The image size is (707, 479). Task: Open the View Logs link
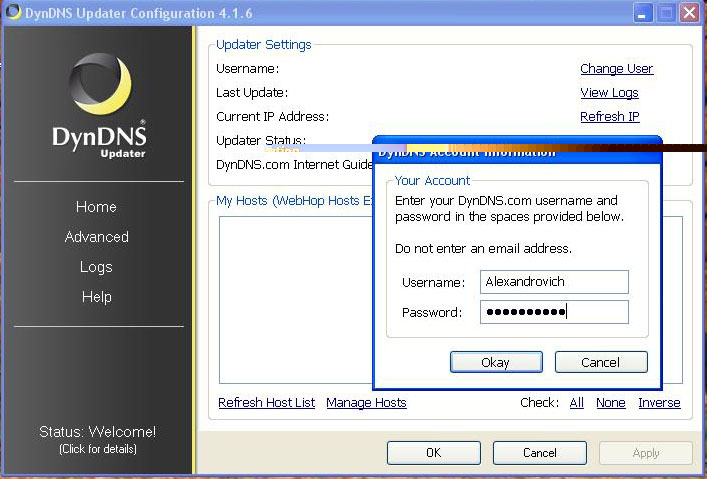pyautogui.click(x=609, y=93)
